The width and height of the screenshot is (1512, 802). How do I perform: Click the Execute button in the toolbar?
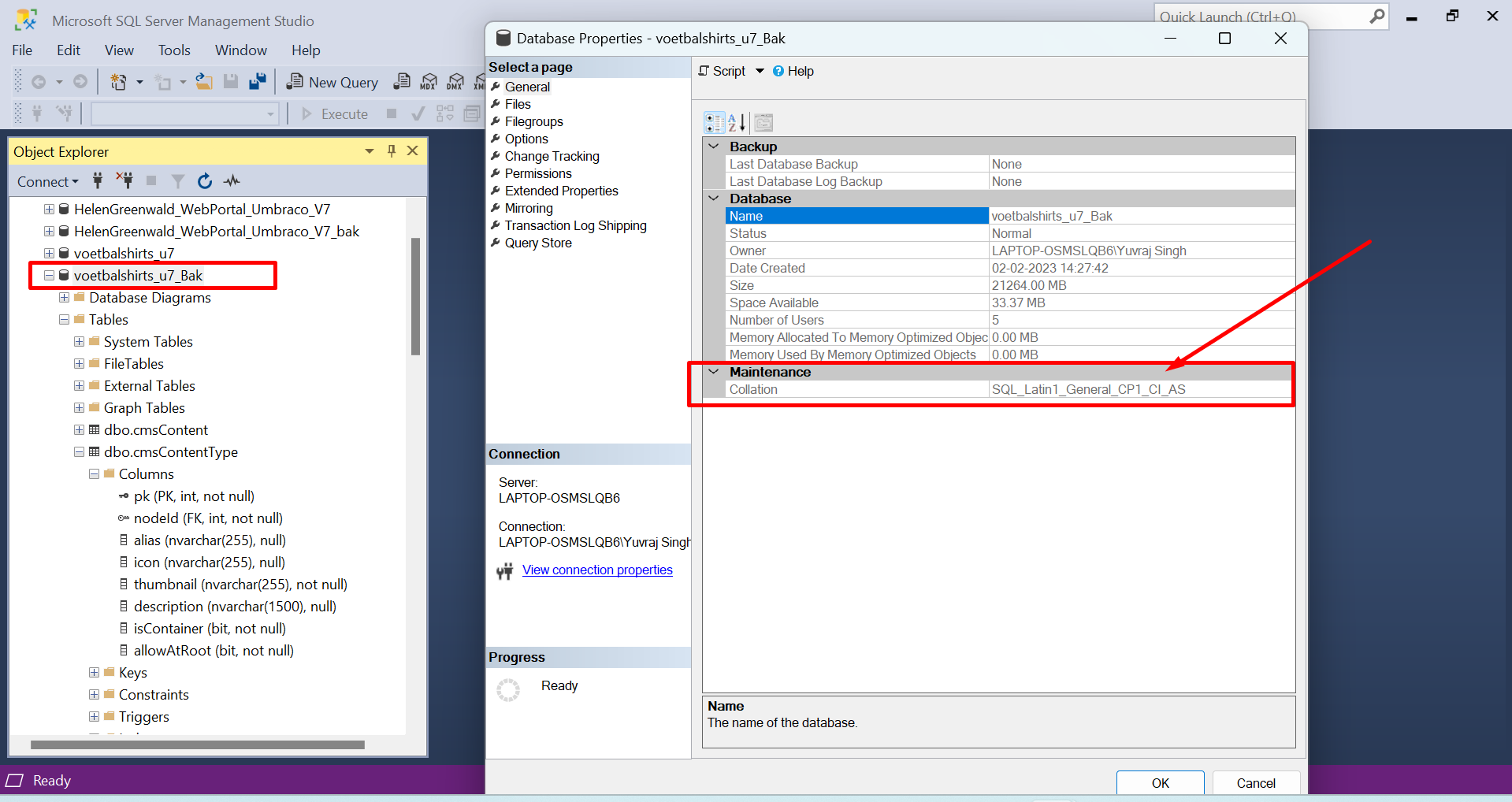[x=335, y=114]
